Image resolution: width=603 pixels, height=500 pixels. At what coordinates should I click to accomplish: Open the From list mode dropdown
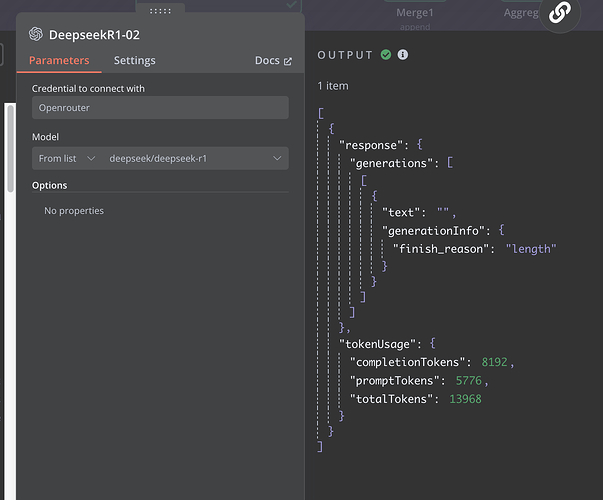click(66, 158)
